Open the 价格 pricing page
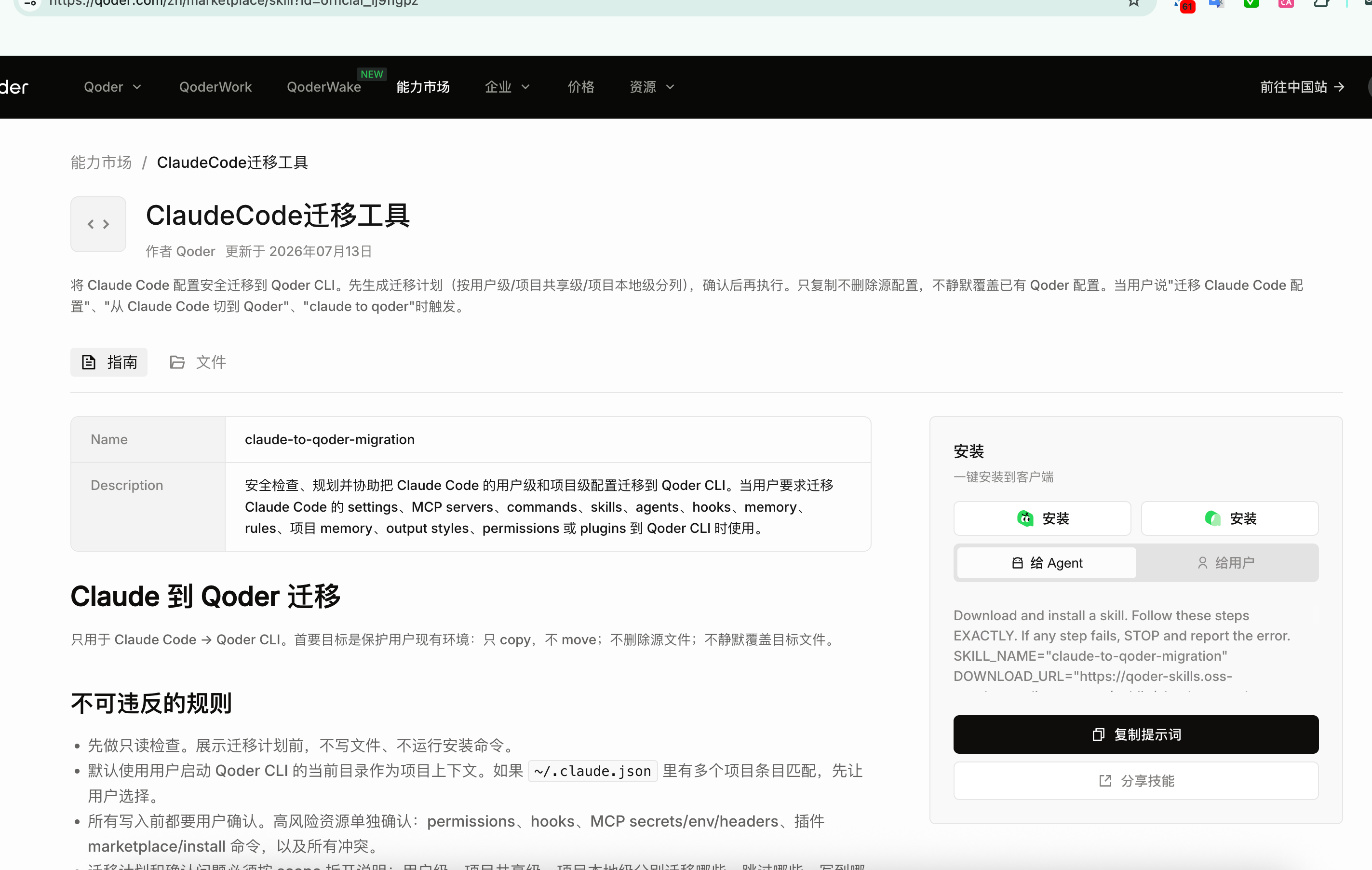1372x870 pixels. coord(580,87)
